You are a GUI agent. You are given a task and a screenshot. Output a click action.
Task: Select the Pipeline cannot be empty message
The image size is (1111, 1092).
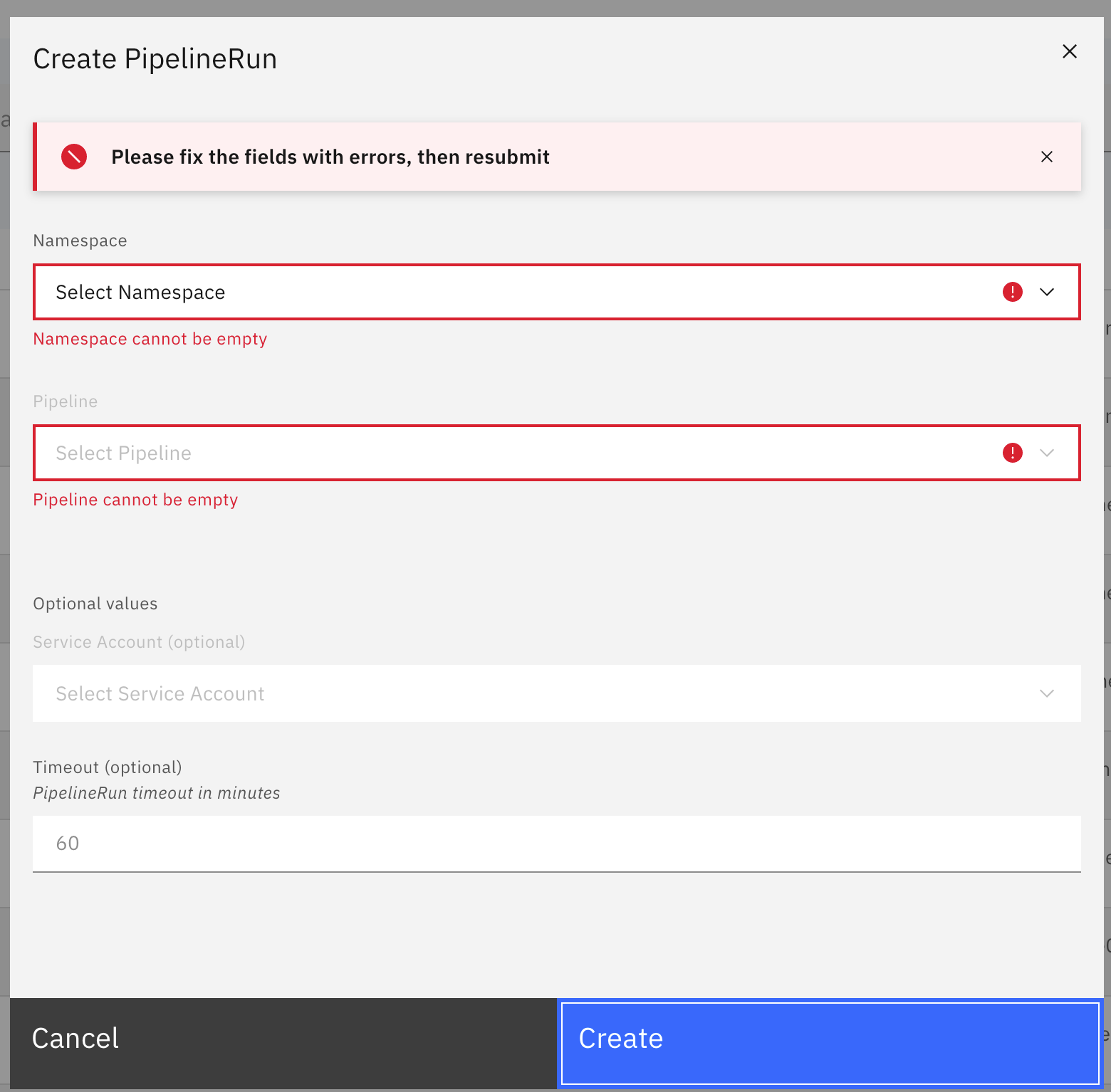(135, 499)
